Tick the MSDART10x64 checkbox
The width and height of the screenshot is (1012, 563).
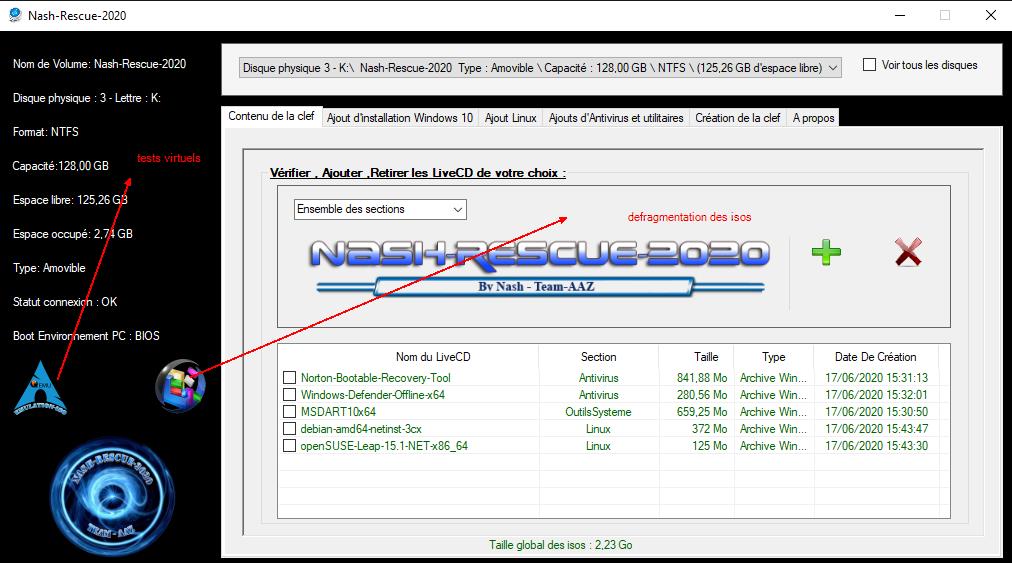click(x=290, y=411)
